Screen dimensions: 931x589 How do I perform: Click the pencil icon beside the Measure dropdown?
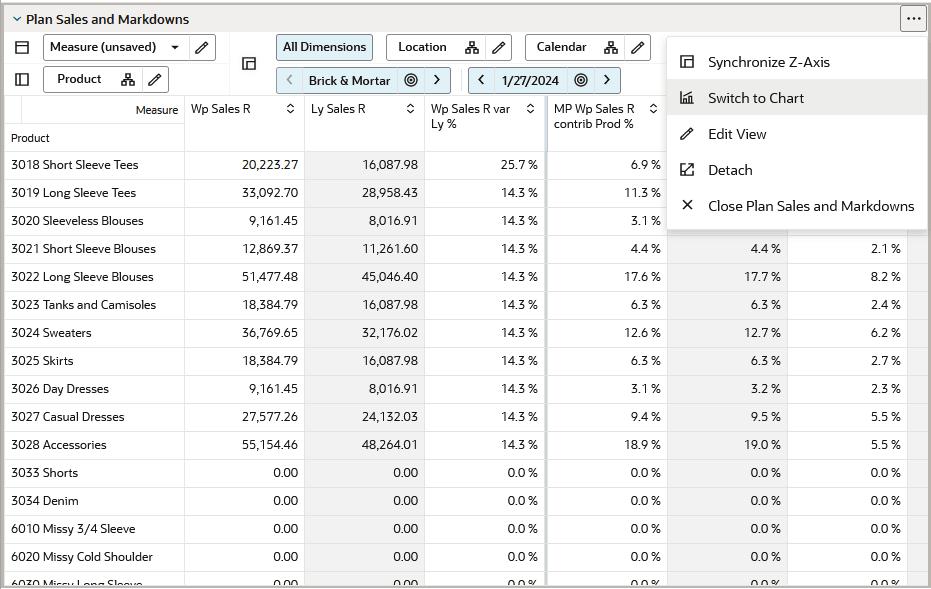tap(202, 48)
